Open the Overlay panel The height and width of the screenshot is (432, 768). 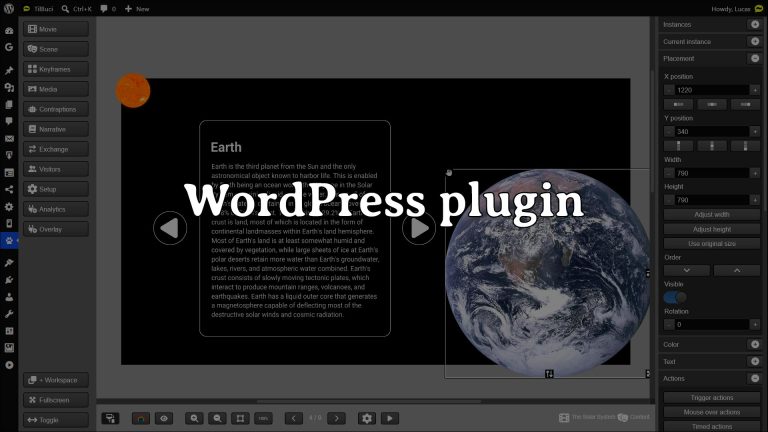point(55,229)
